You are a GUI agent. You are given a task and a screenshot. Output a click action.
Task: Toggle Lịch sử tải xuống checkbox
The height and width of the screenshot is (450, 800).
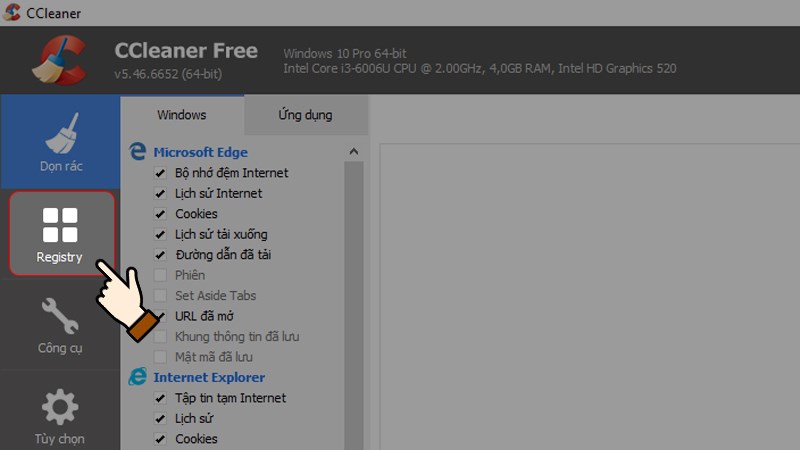click(160, 234)
